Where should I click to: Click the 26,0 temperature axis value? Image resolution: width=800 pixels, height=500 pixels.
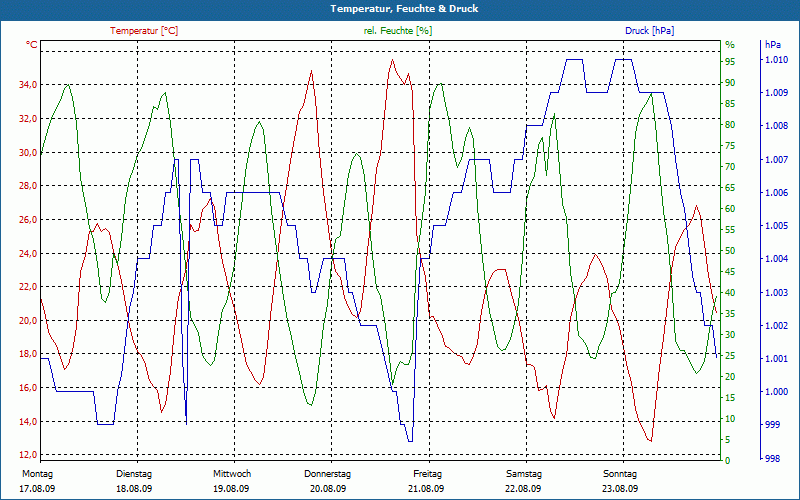coord(28,219)
